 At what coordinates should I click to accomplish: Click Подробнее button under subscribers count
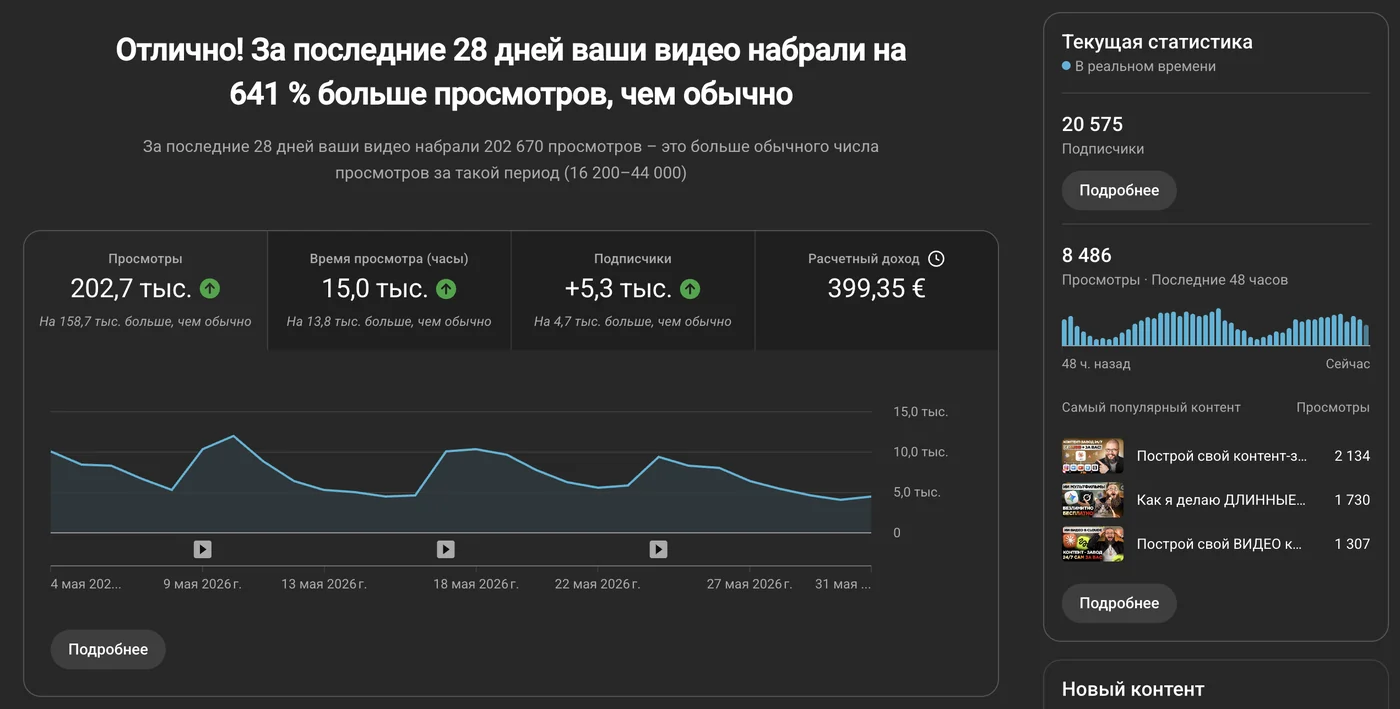pos(1119,190)
